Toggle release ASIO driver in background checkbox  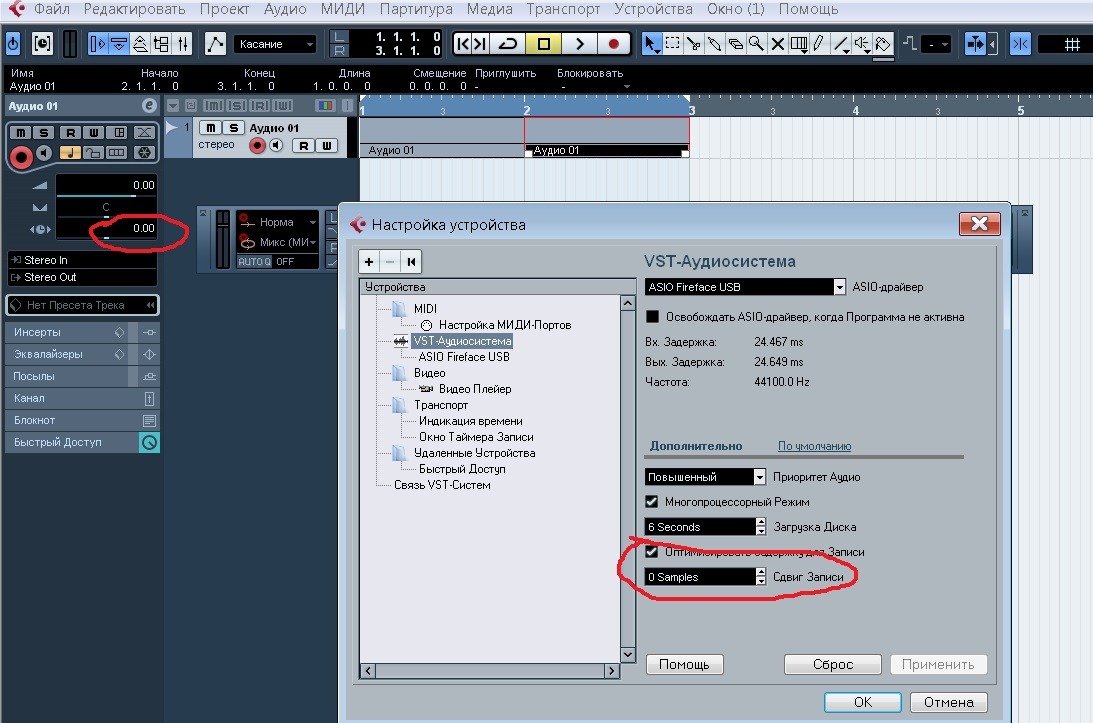(x=652, y=317)
